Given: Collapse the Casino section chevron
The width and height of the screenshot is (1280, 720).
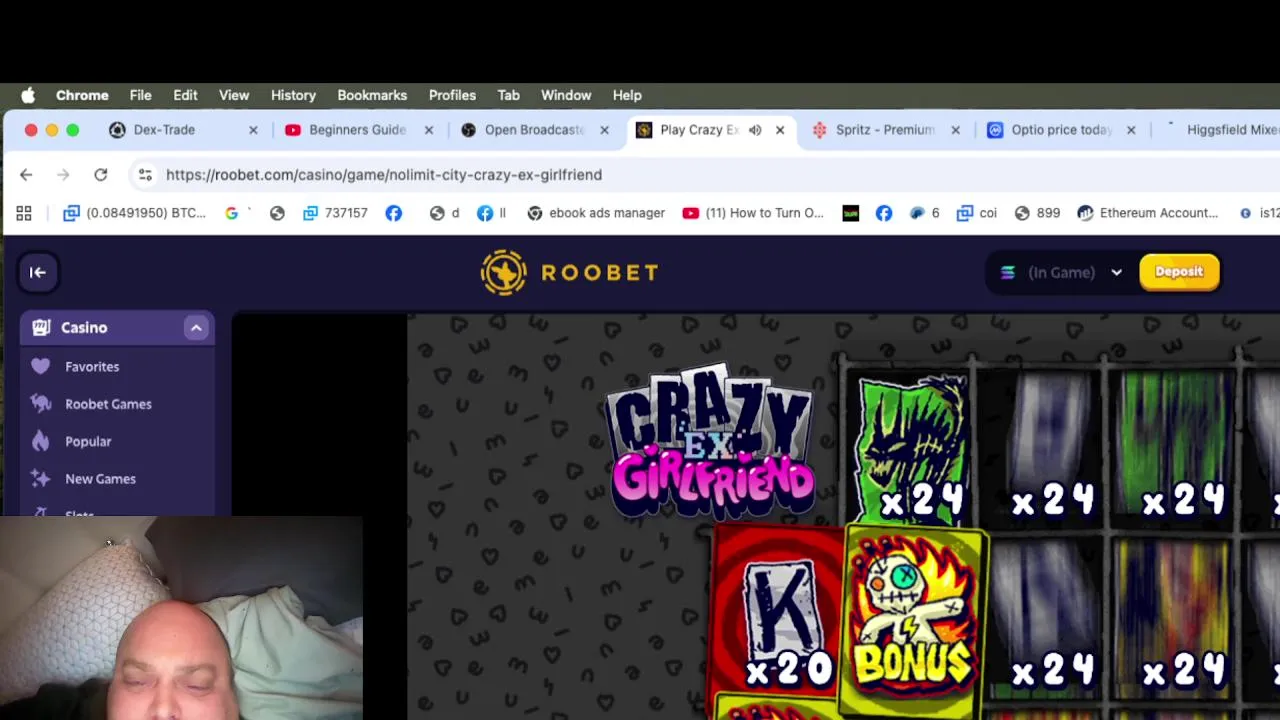Looking at the screenshot, I should (x=196, y=328).
